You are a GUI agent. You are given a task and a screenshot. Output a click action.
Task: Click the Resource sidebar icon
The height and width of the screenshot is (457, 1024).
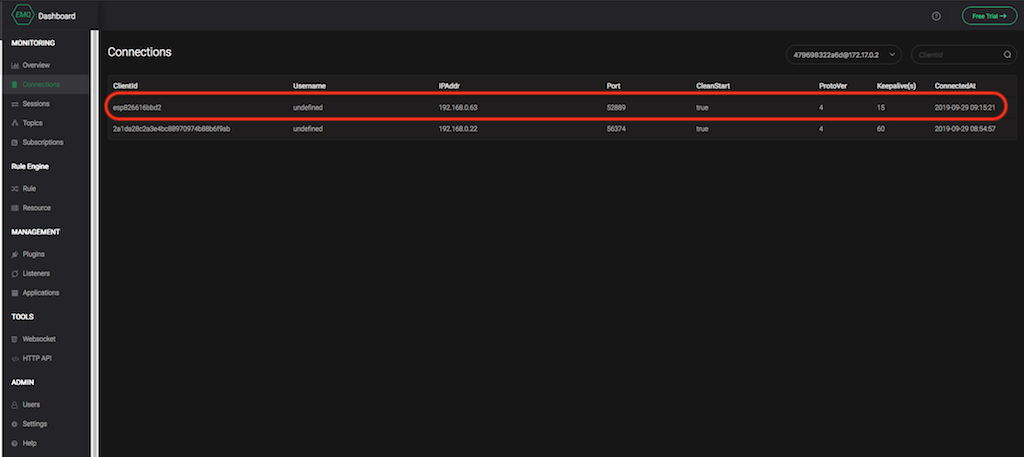[15, 208]
